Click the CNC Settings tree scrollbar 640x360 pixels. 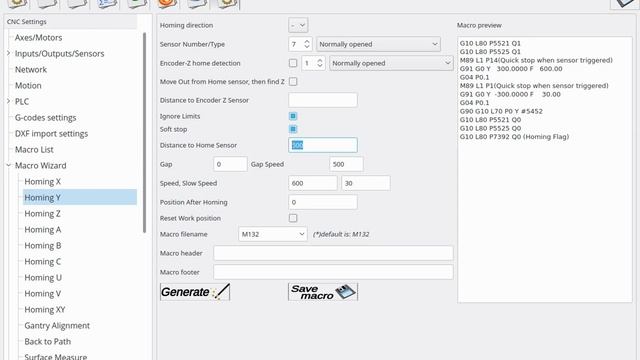(144, 133)
